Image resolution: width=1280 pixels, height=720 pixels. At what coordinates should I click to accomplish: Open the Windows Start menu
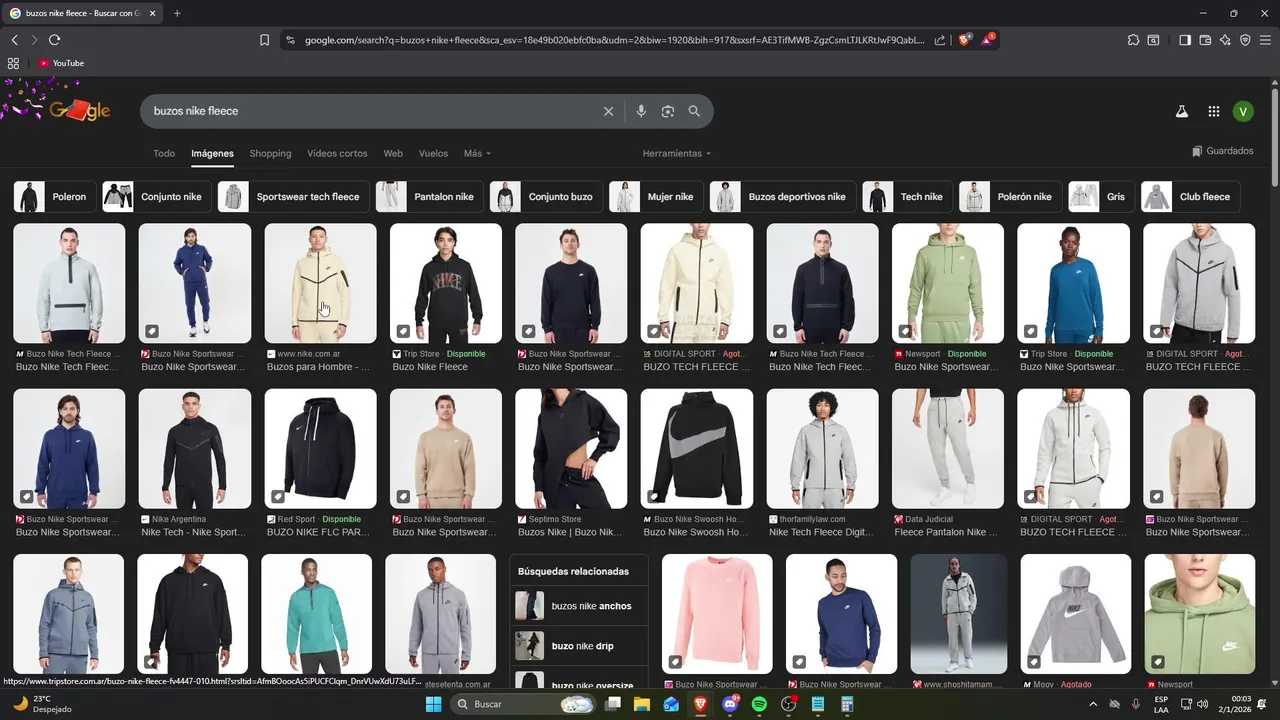pyautogui.click(x=433, y=704)
